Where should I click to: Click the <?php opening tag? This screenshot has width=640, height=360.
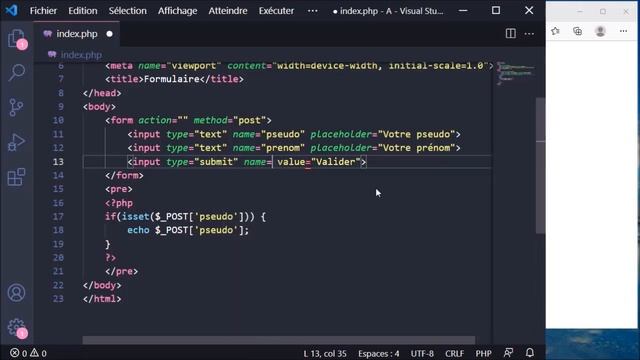tap(119, 203)
